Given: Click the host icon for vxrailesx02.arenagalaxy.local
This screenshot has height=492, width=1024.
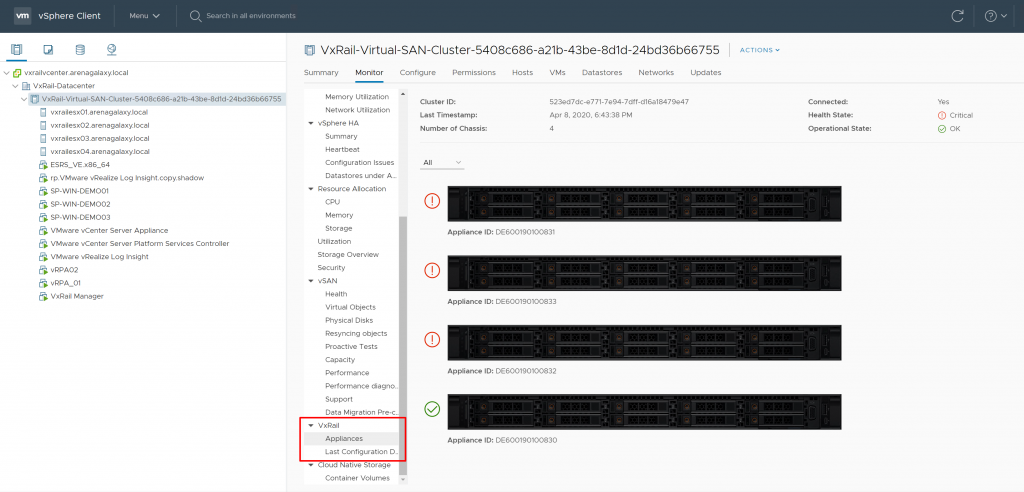Looking at the screenshot, I should pyautogui.click(x=43, y=125).
